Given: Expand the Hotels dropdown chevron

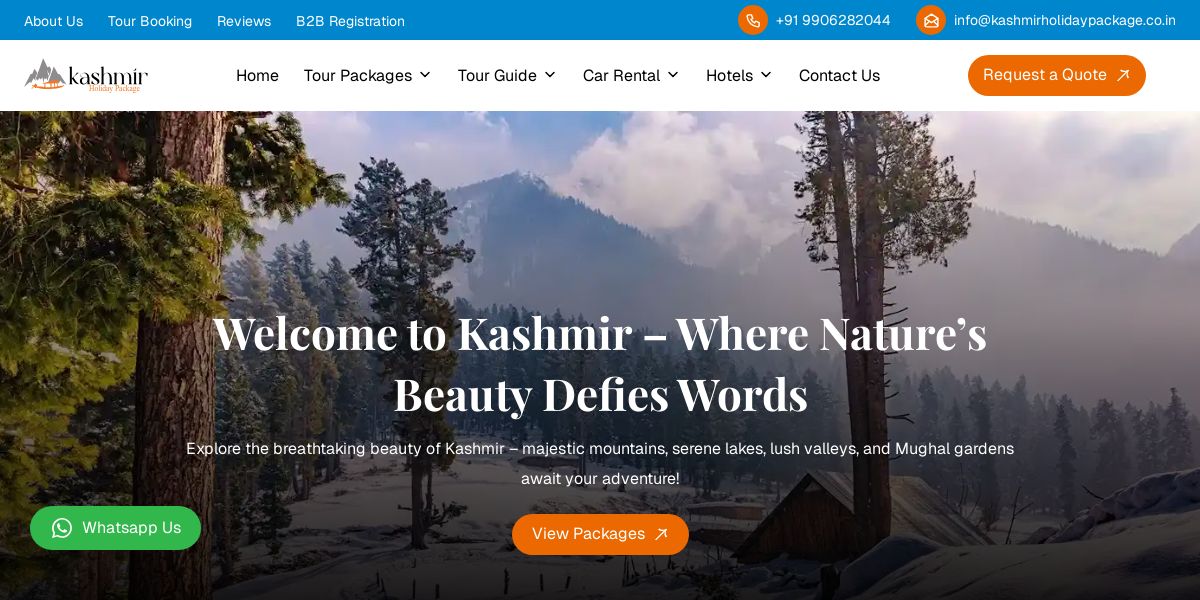Looking at the screenshot, I should 765,75.
